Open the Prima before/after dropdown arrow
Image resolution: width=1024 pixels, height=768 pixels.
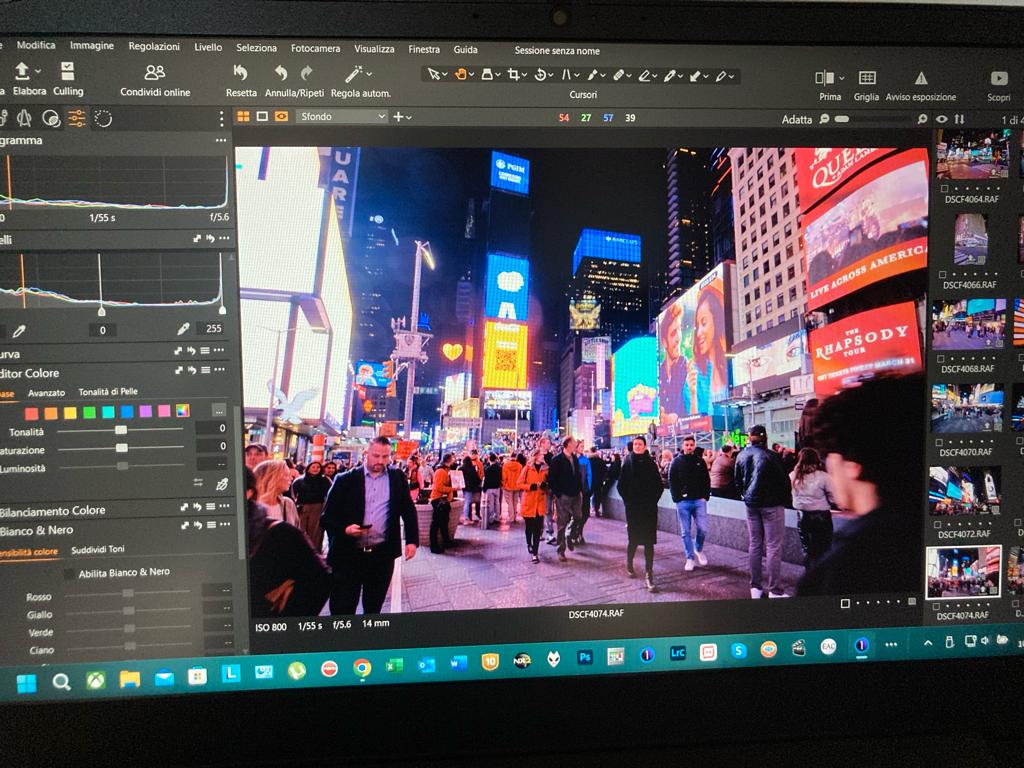tap(841, 78)
